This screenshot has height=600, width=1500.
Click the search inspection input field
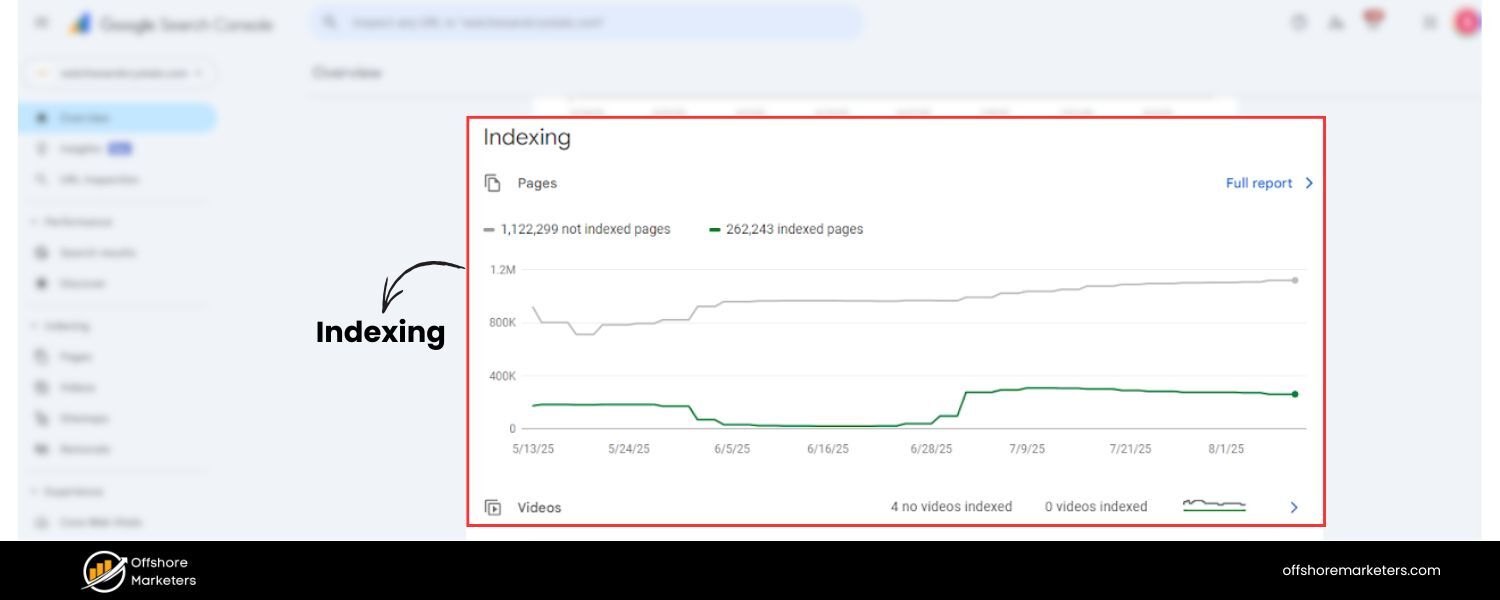click(x=590, y=22)
